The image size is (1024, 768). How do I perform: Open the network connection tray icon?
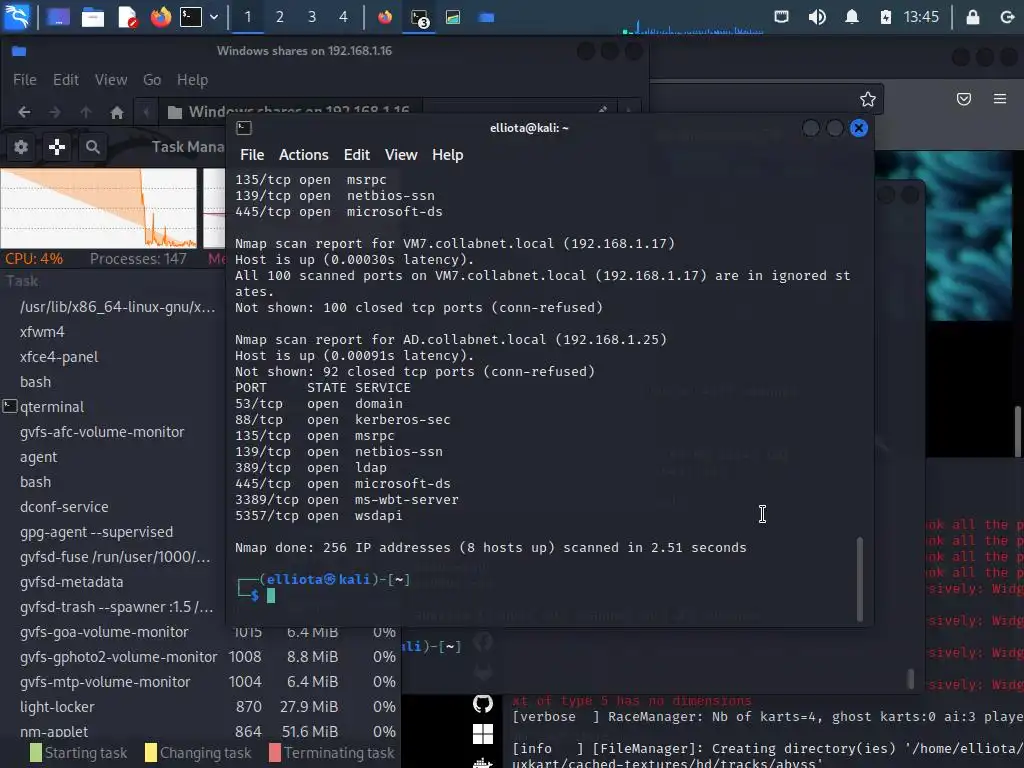(x=781, y=17)
